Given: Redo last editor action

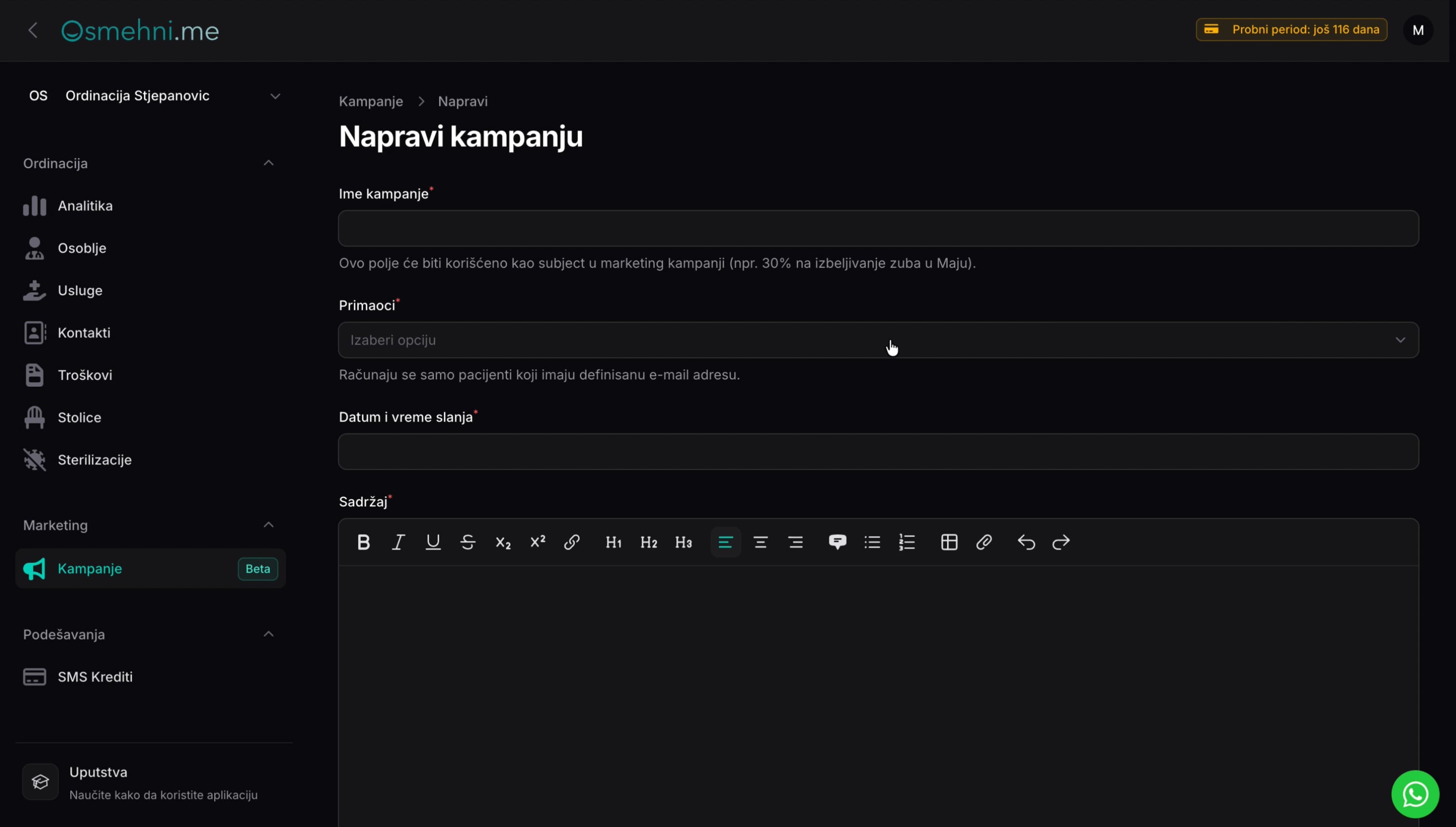Looking at the screenshot, I should click(x=1061, y=543).
